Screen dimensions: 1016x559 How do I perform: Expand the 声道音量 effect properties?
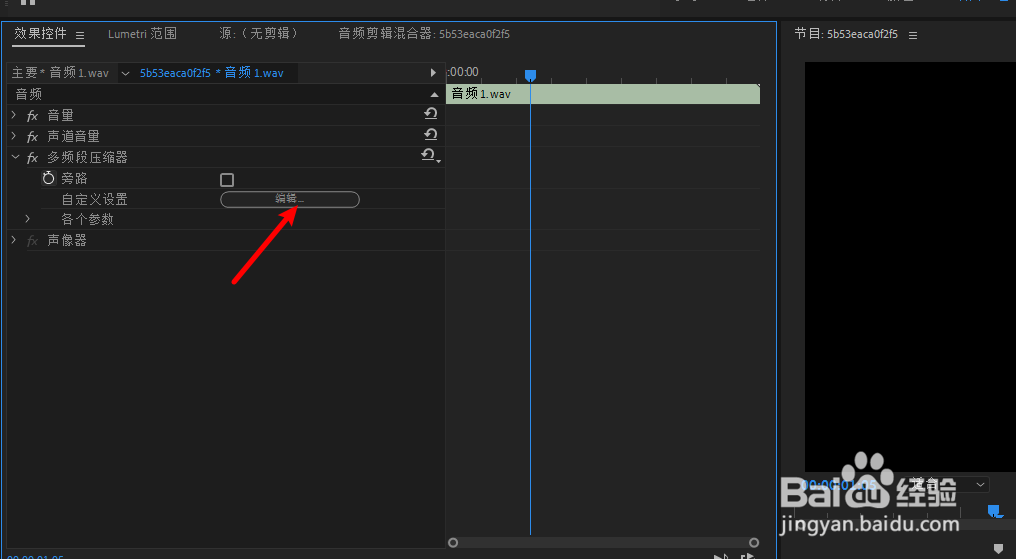tap(14, 136)
